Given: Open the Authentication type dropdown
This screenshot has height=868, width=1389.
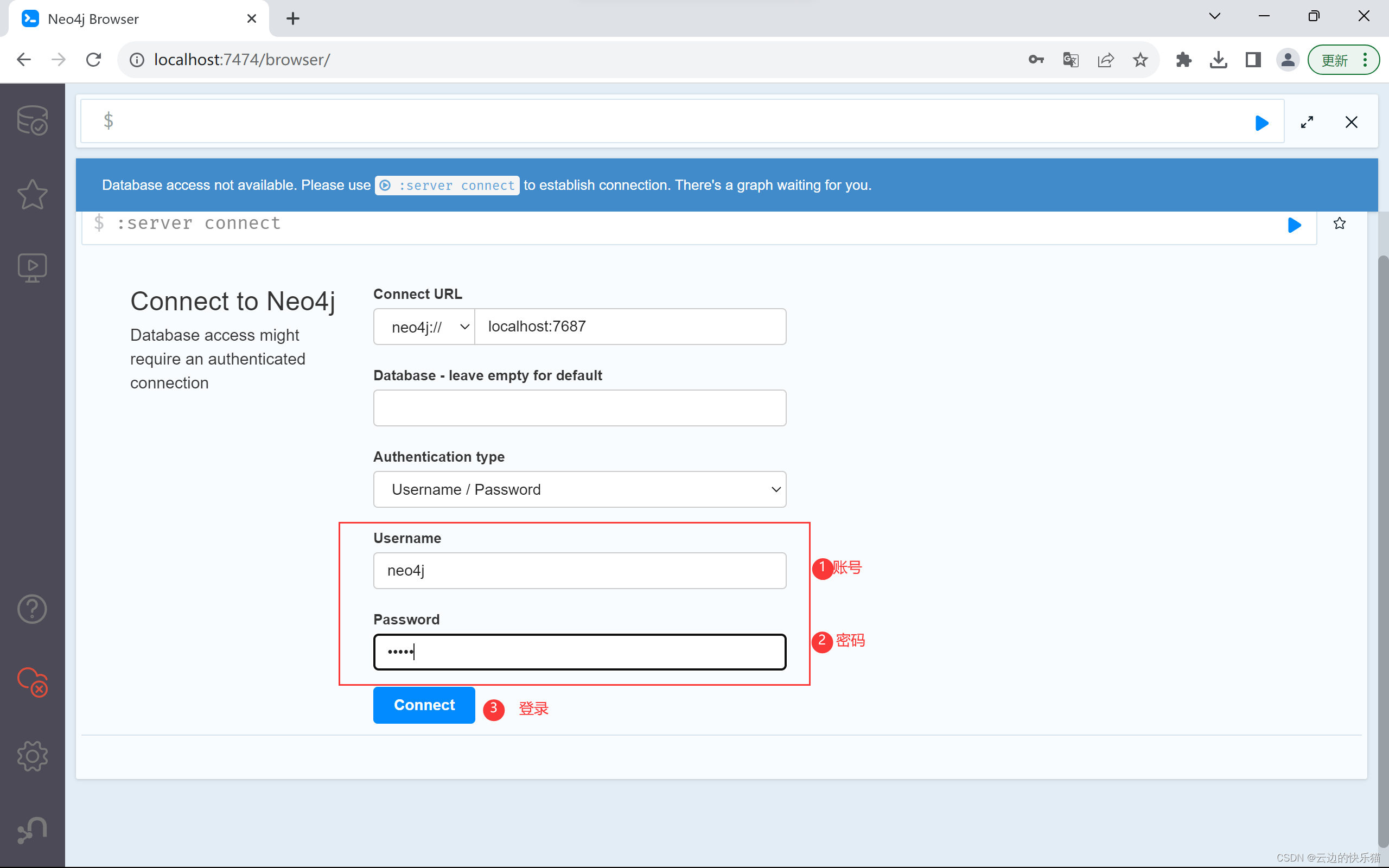Looking at the screenshot, I should 579,490.
